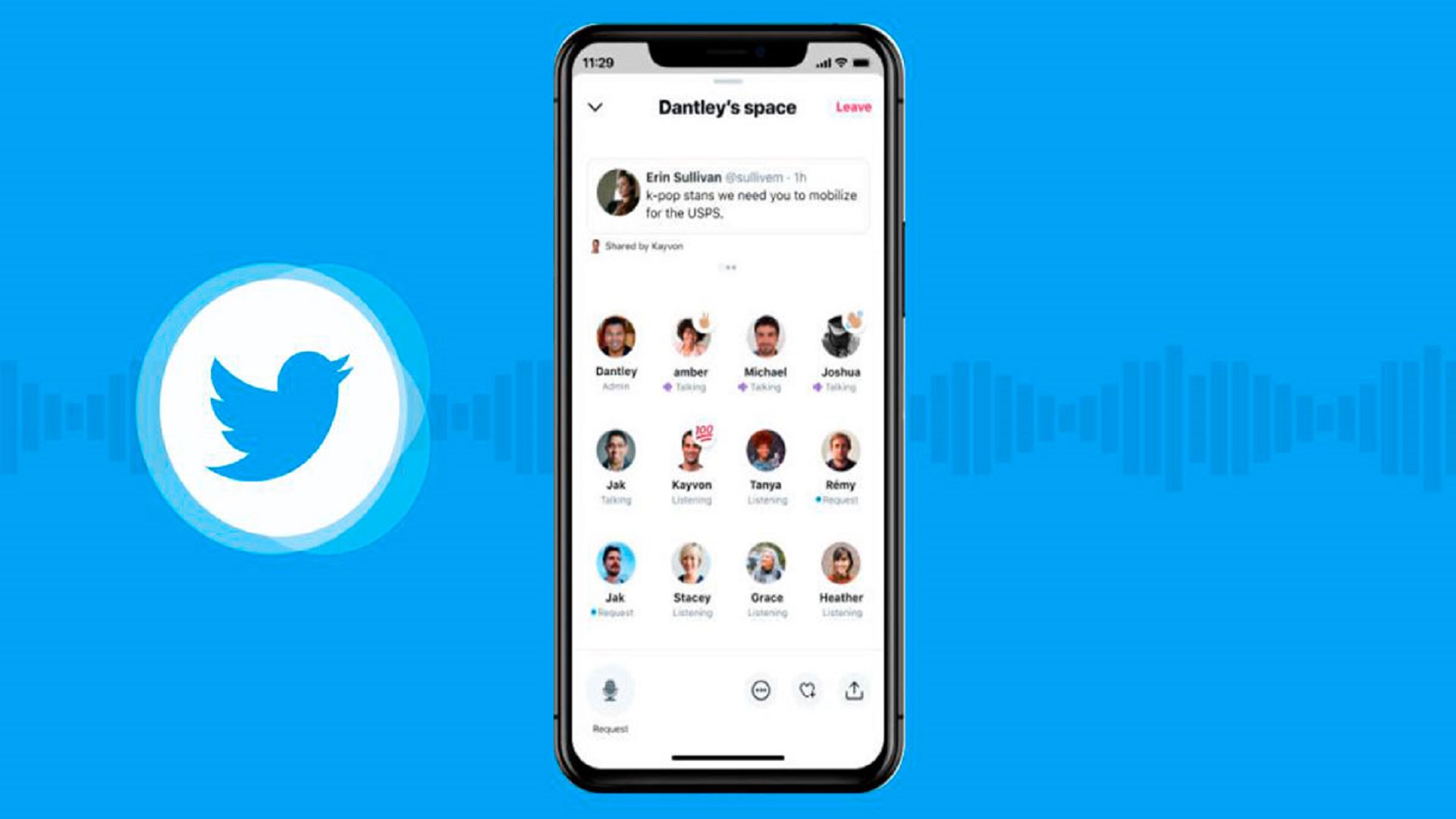
Task: Click the heart/like icon at bottom
Action: tap(807, 690)
